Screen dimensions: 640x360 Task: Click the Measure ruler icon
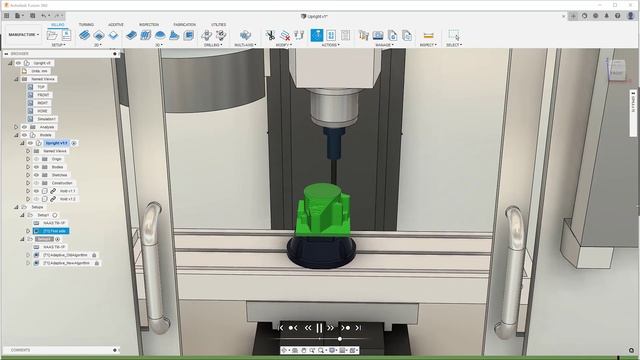tap(428, 35)
